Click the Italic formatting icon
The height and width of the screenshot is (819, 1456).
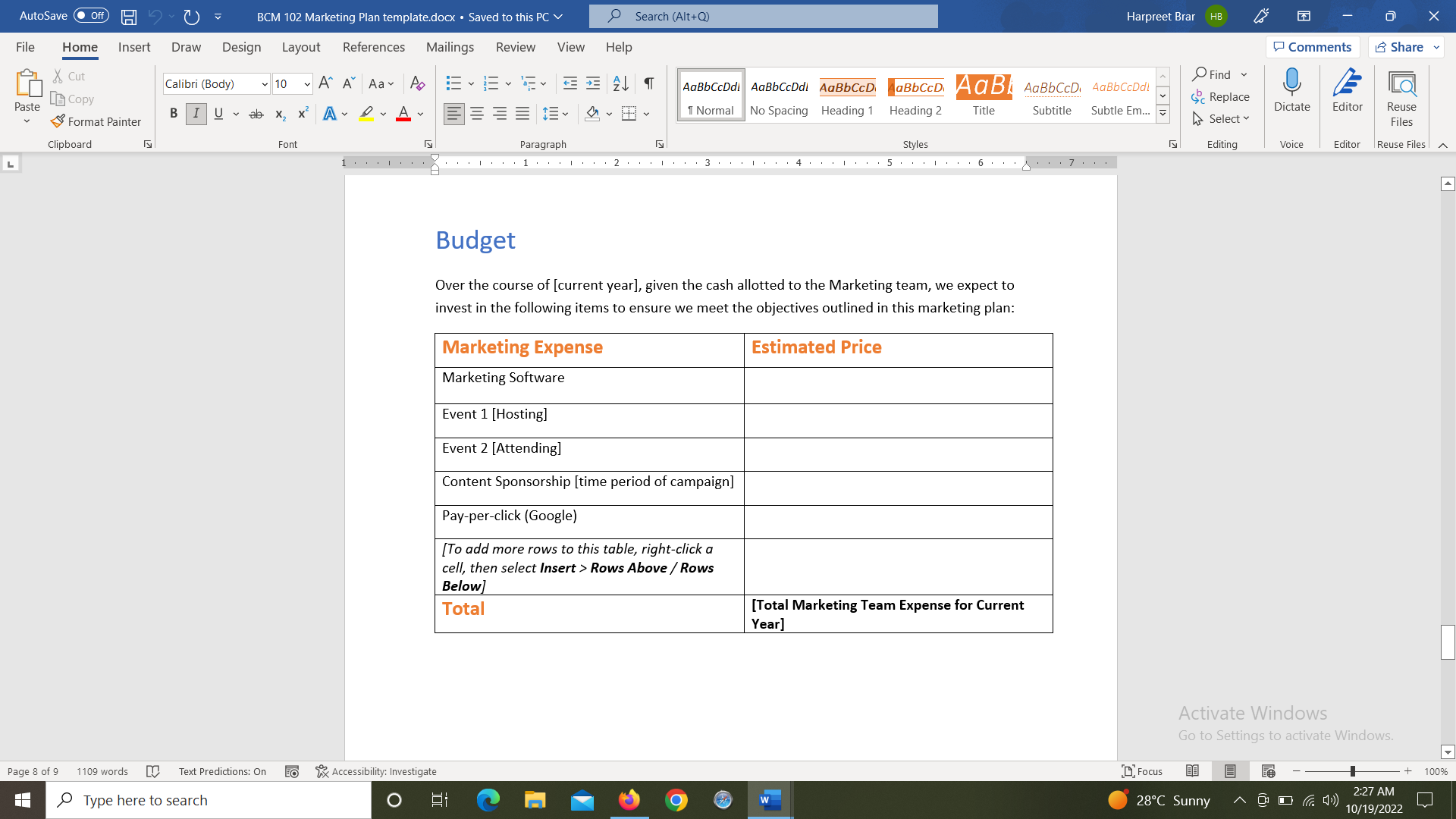tap(196, 112)
